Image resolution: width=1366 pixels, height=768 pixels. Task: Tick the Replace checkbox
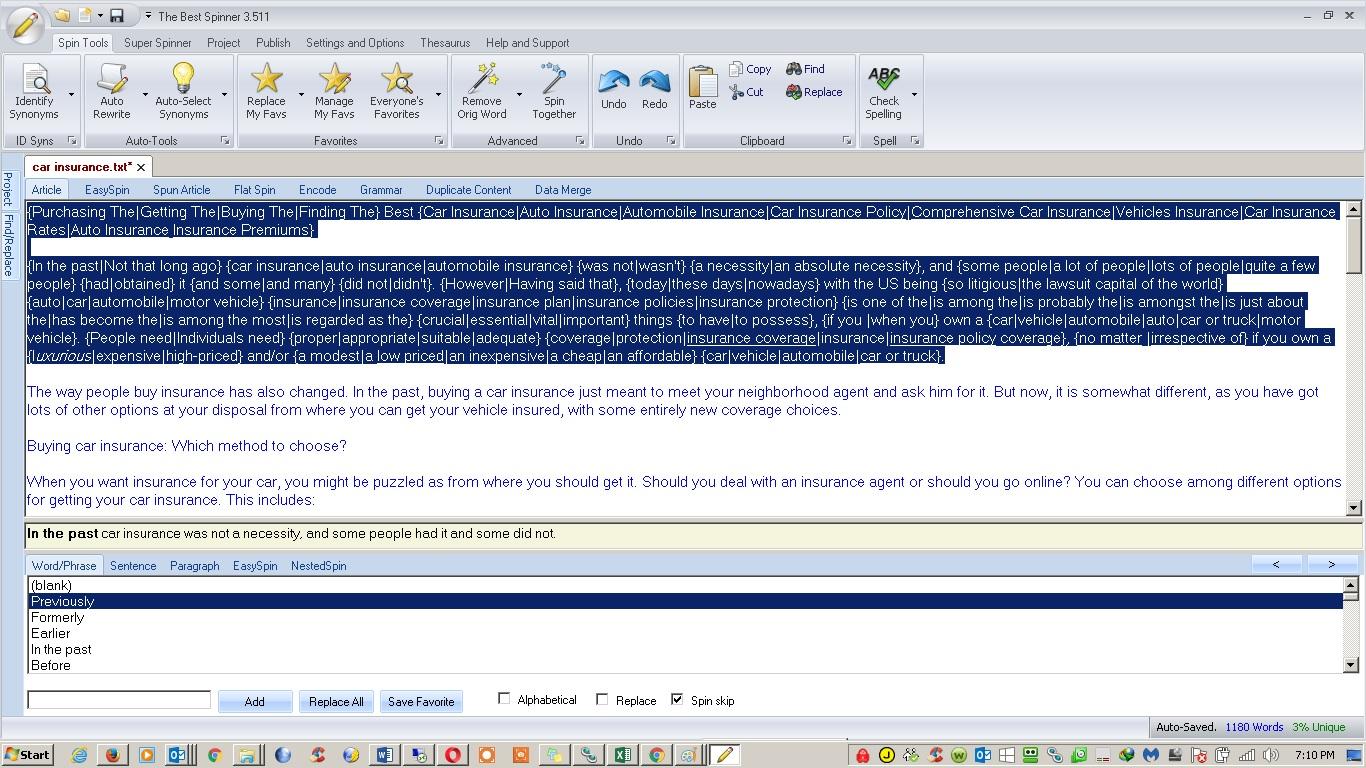(x=602, y=700)
